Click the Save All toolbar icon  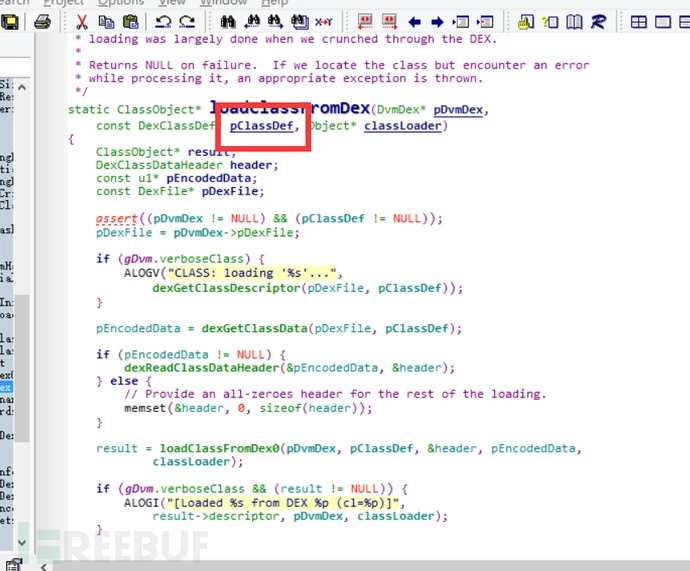pyautogui.click(x=10, y=22)
